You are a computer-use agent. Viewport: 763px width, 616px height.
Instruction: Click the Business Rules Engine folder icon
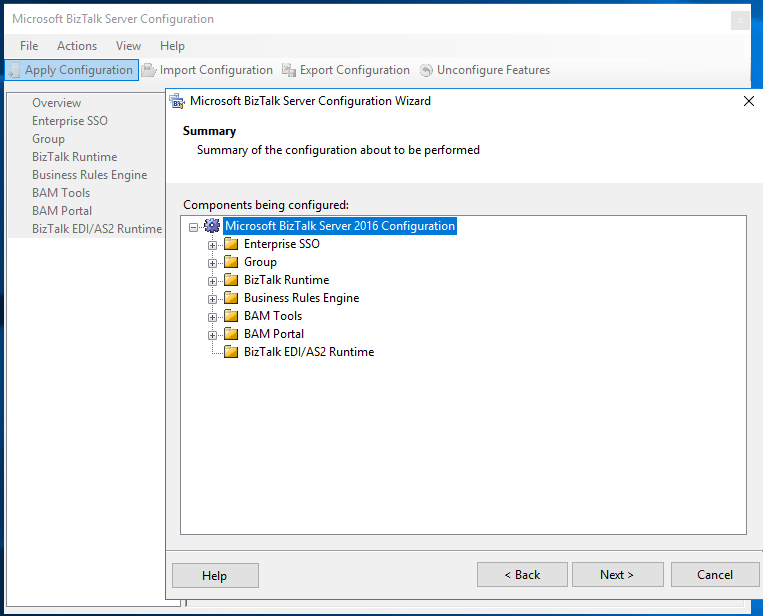(x=231, y=298)
